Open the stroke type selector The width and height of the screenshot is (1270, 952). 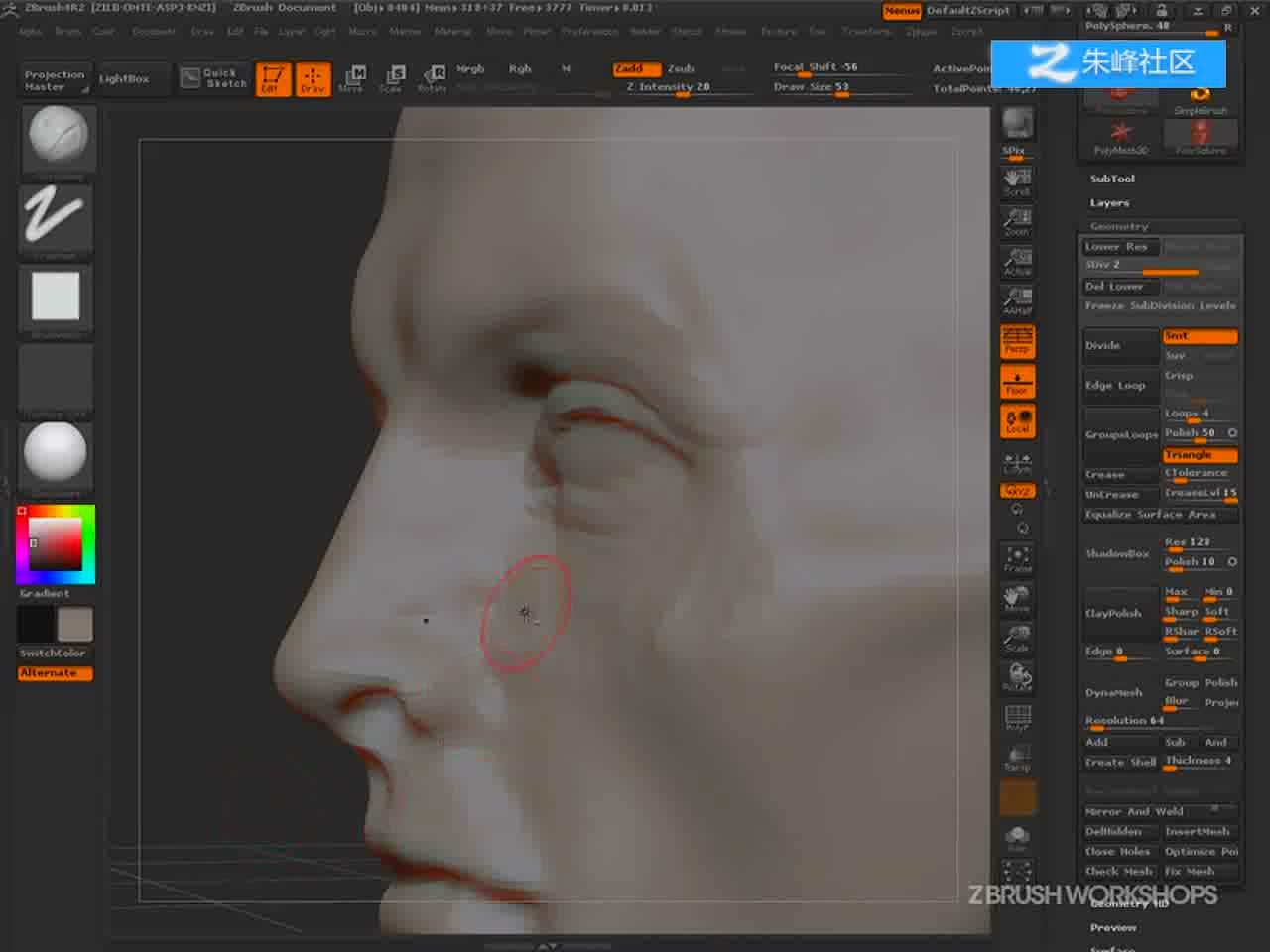(x=56, y=218)
